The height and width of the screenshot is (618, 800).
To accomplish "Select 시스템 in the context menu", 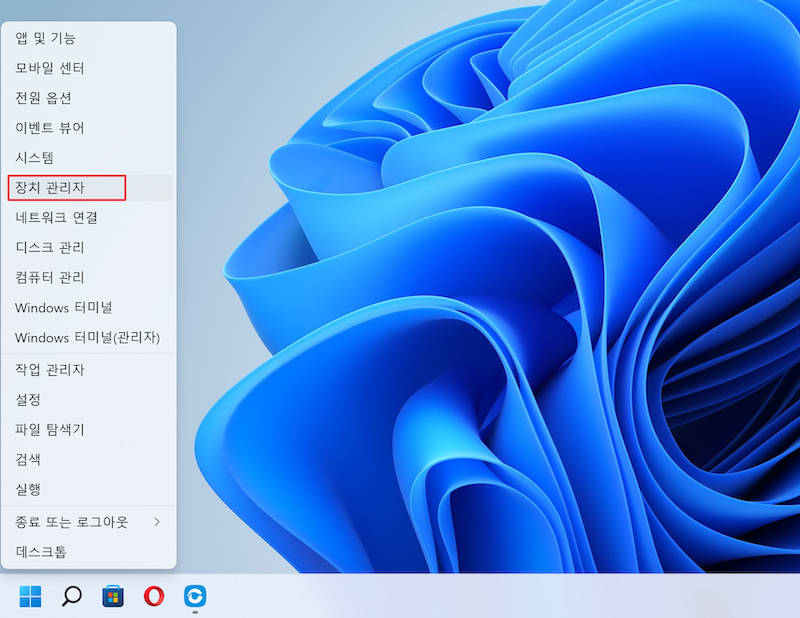I will pos(89,158).
